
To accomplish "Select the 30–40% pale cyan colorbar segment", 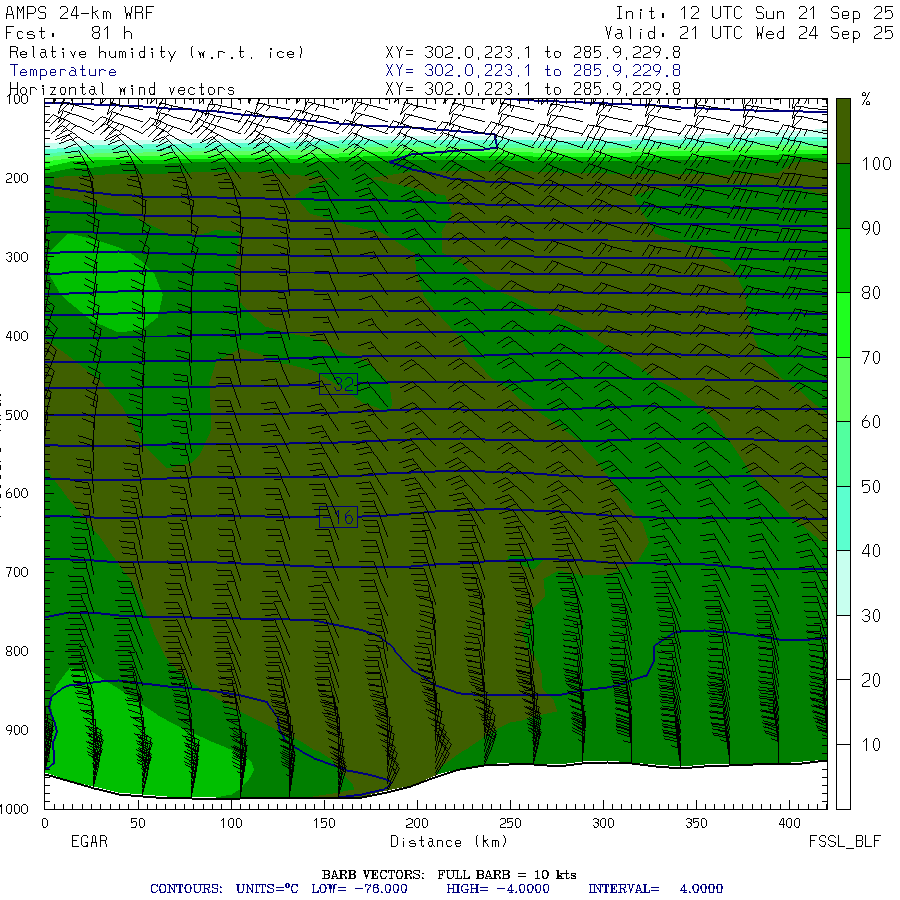I will [x=843, y=583].
